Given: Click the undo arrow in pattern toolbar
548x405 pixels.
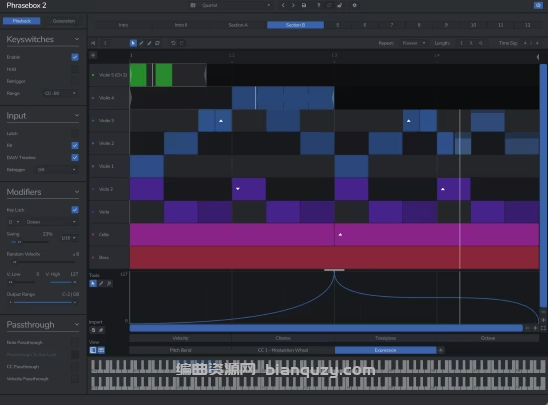Looking at the screenshot, I should coord(173,43).
